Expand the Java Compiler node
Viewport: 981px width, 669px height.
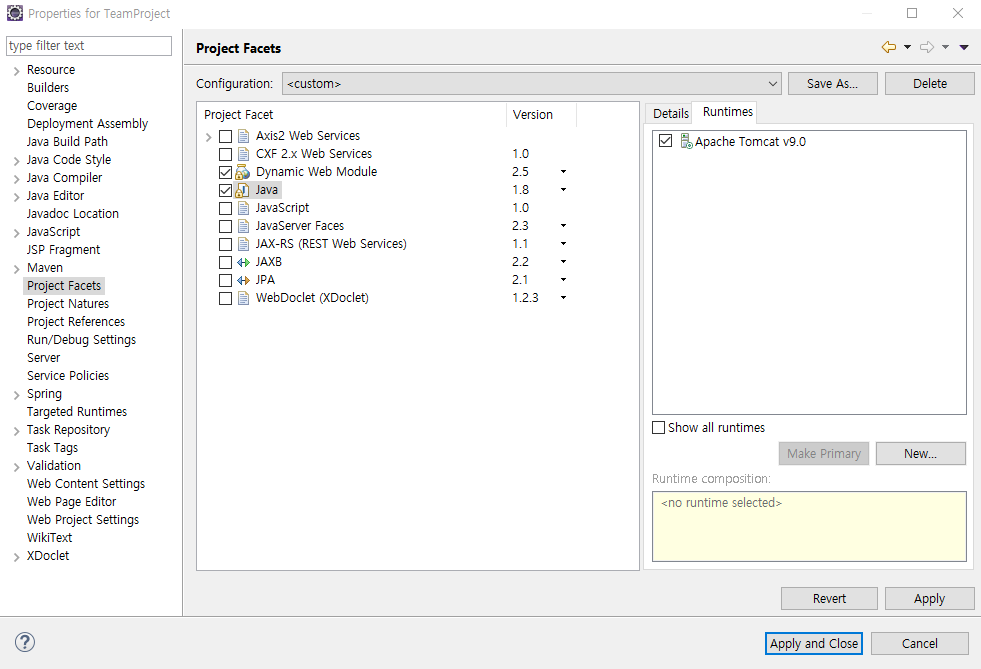click(x=16, y=179)
